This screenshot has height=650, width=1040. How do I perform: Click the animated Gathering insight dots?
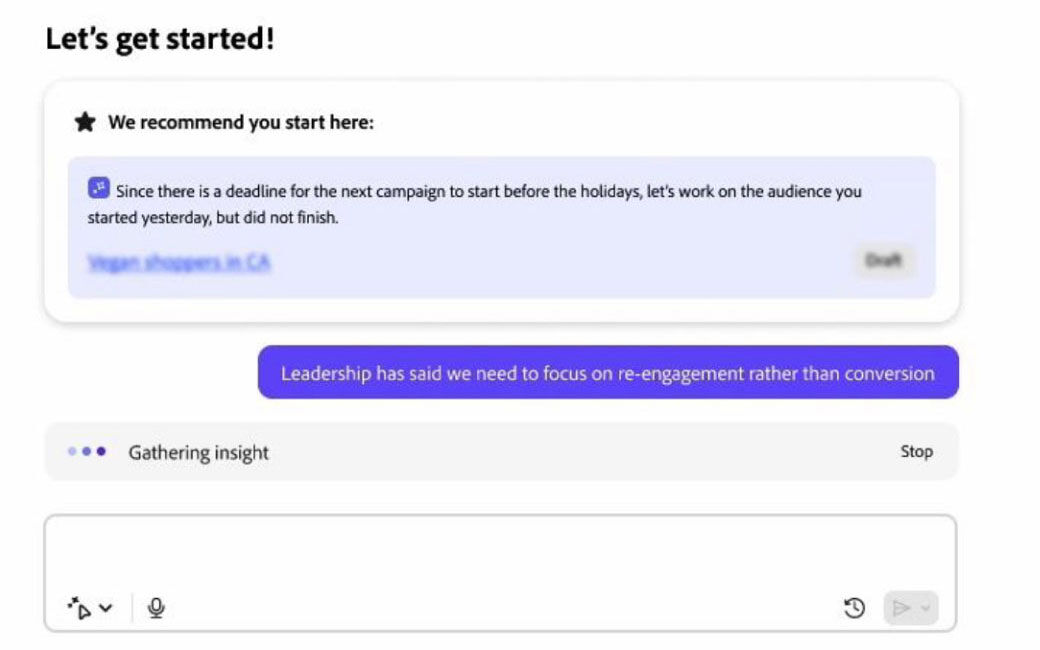(87, 452)
